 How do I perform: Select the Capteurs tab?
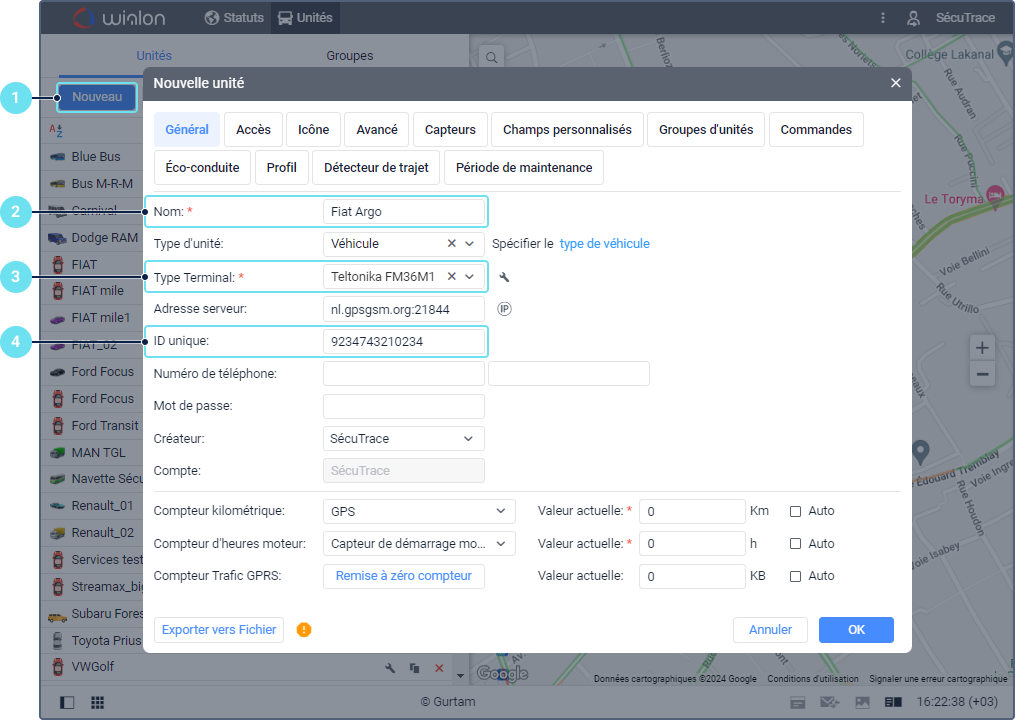click(450, 129)
